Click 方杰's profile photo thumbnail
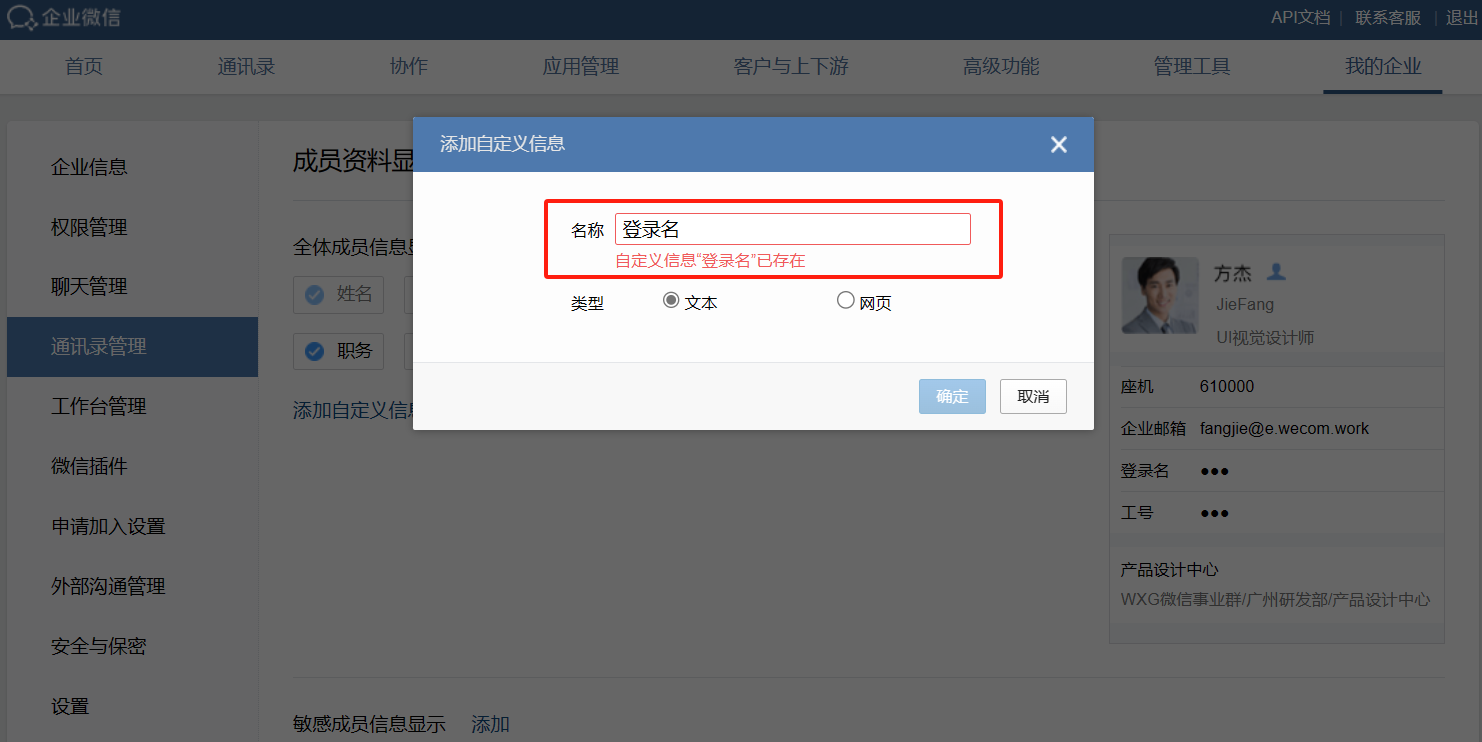This screenshot has width=1482, height=742. coord(1160,296)
